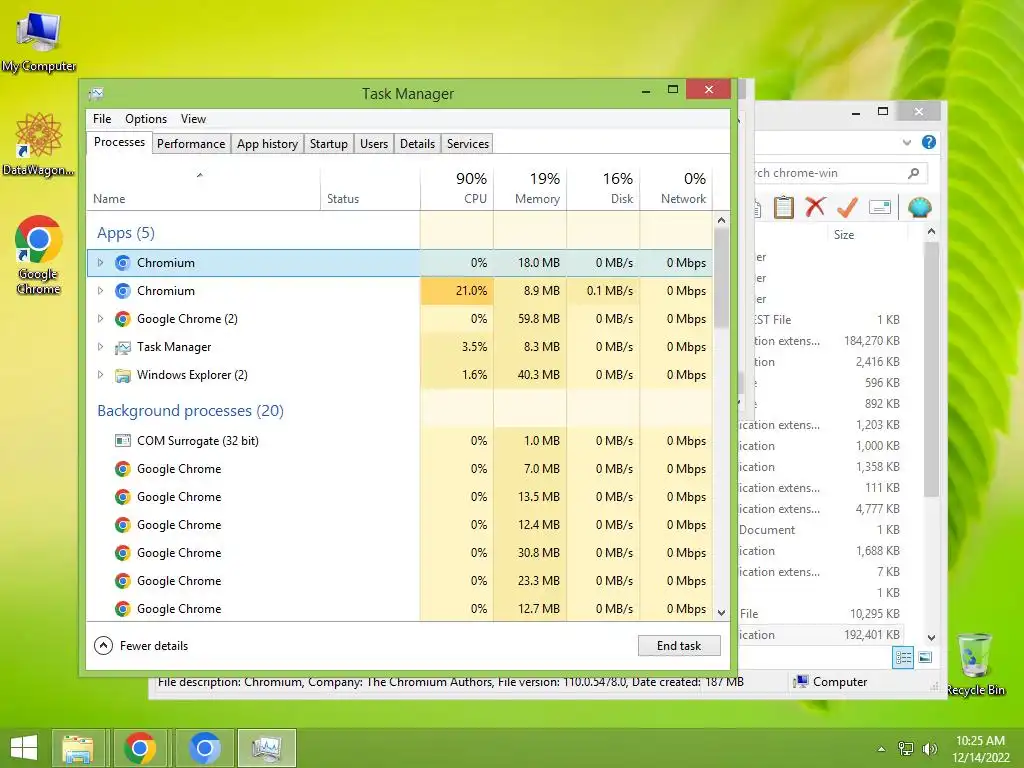Click Chrome icon of 7.0 MB process
Image resolution: width=1024 pixels, height=768 pixels.
[x=122, y=469]
